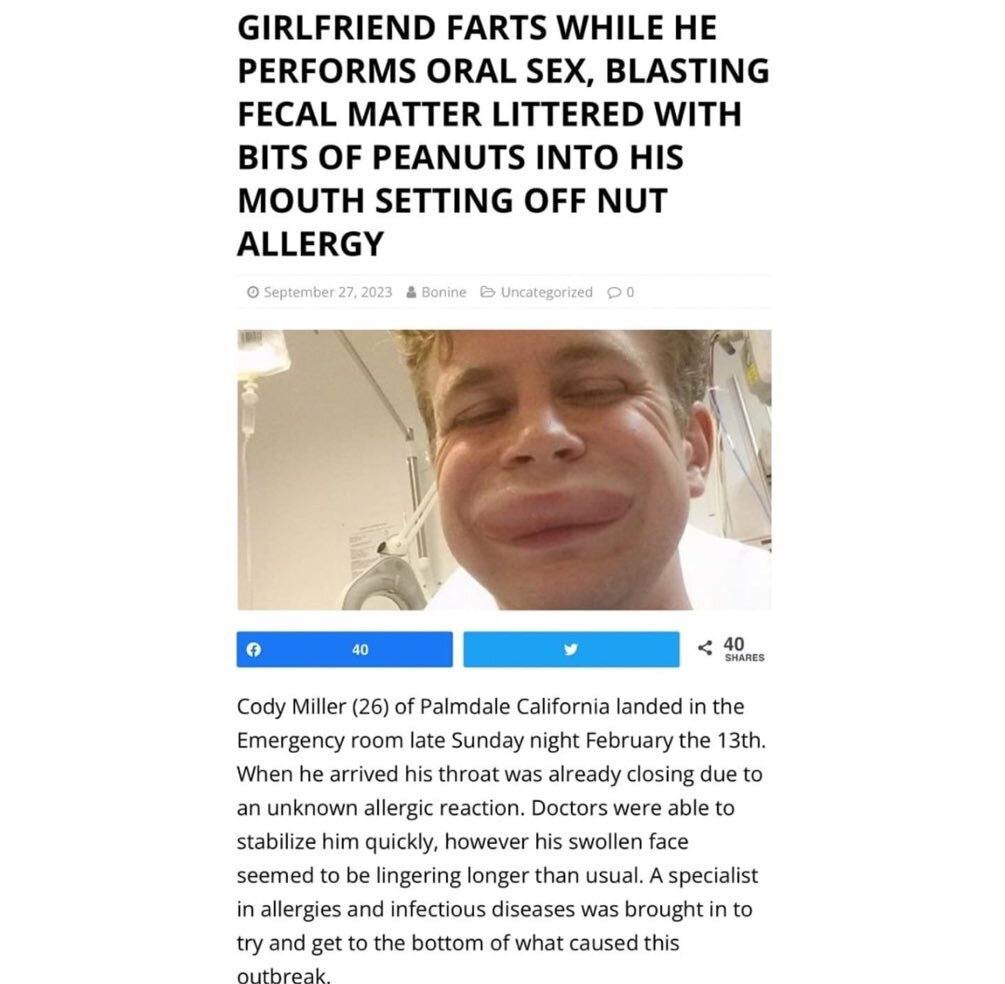Click the last line ending with outbreak

284,976
